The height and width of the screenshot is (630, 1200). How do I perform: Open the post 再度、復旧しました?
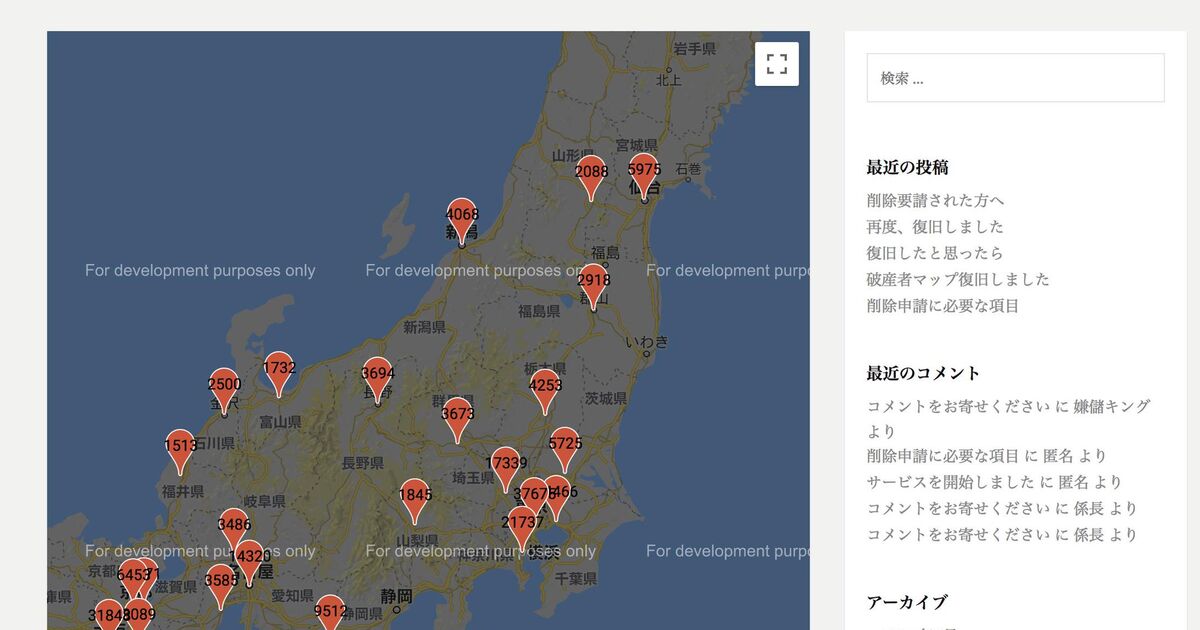(935, 227)
